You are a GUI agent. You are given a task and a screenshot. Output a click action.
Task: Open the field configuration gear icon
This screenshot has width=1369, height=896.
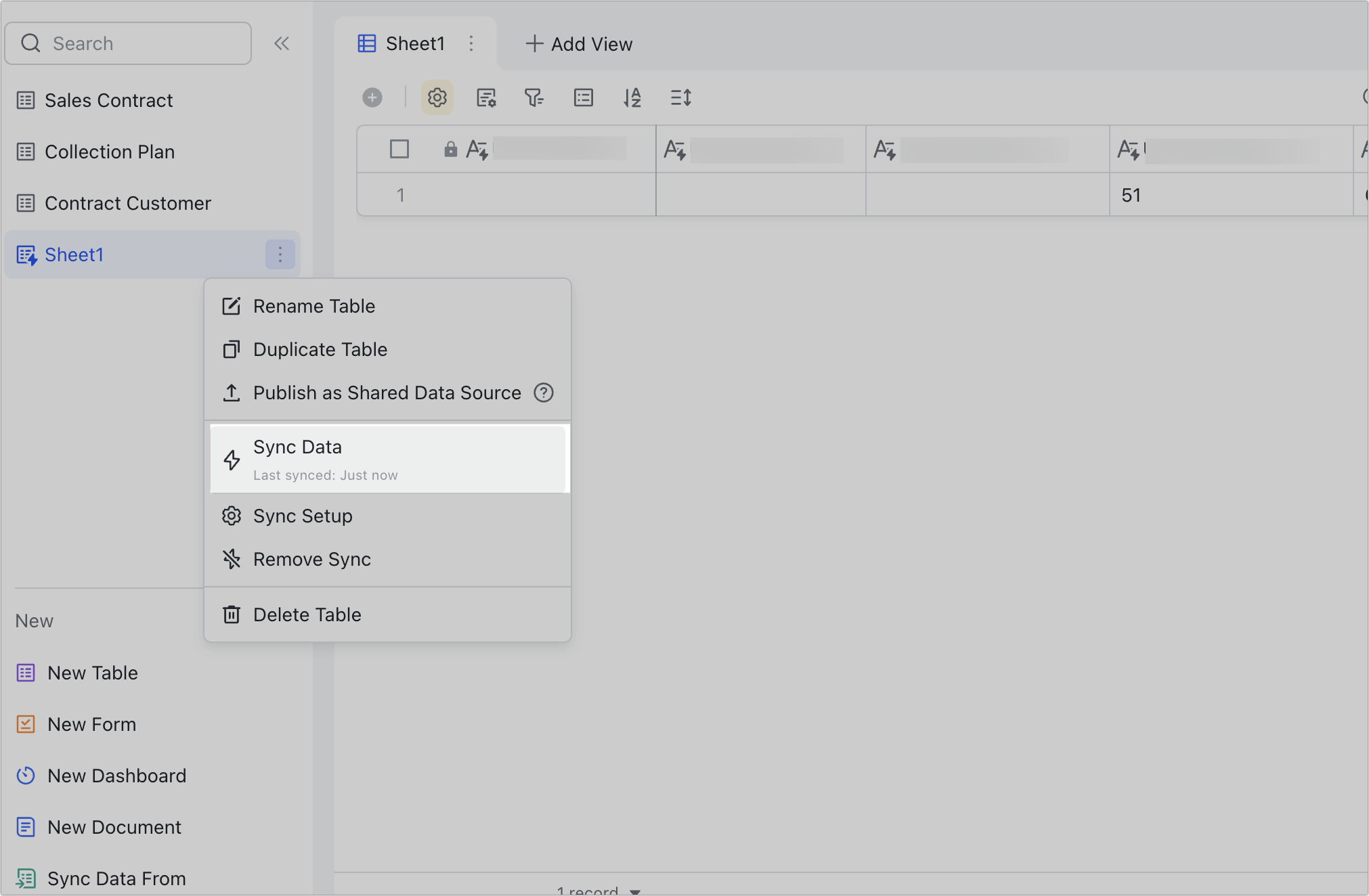pyautogui.click(x=437, y=97)
